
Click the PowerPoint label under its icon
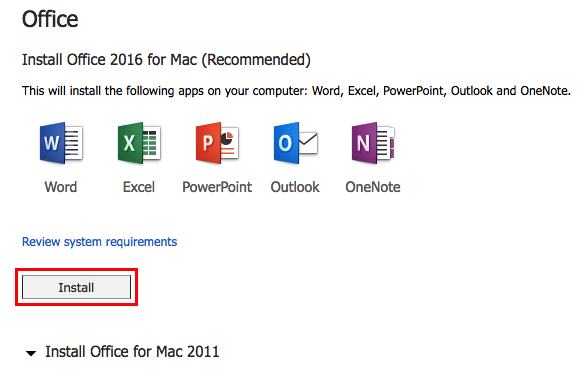(217, 187)
